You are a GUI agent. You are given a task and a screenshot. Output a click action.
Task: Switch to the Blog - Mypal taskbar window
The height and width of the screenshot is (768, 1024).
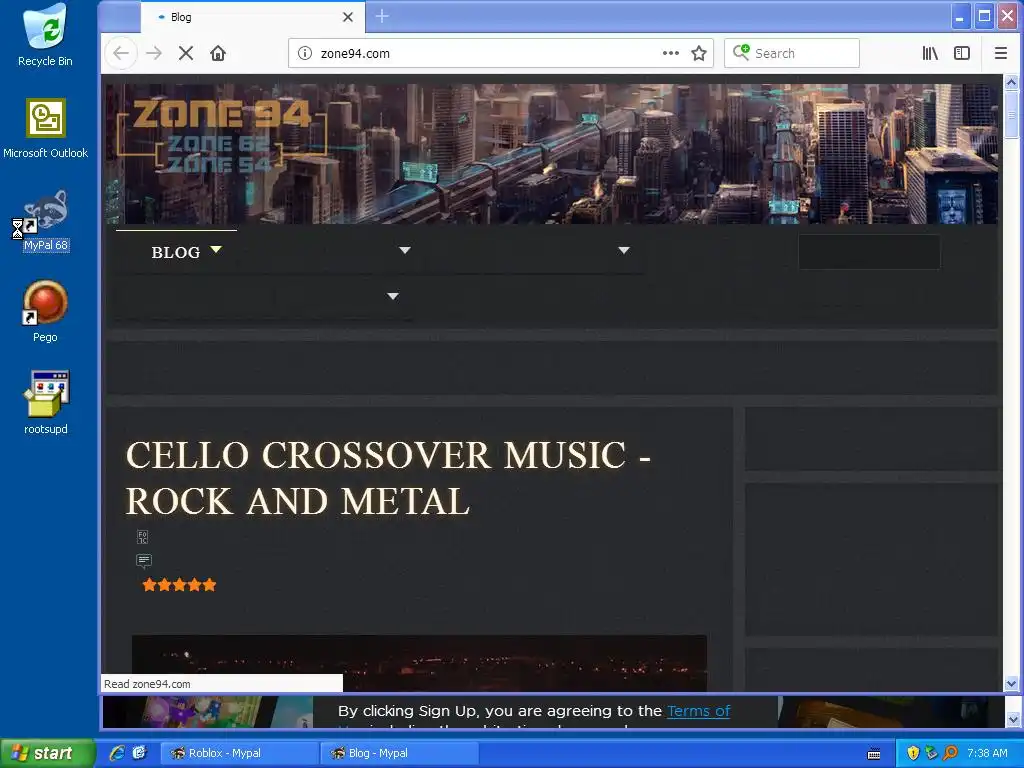[400, 753]
